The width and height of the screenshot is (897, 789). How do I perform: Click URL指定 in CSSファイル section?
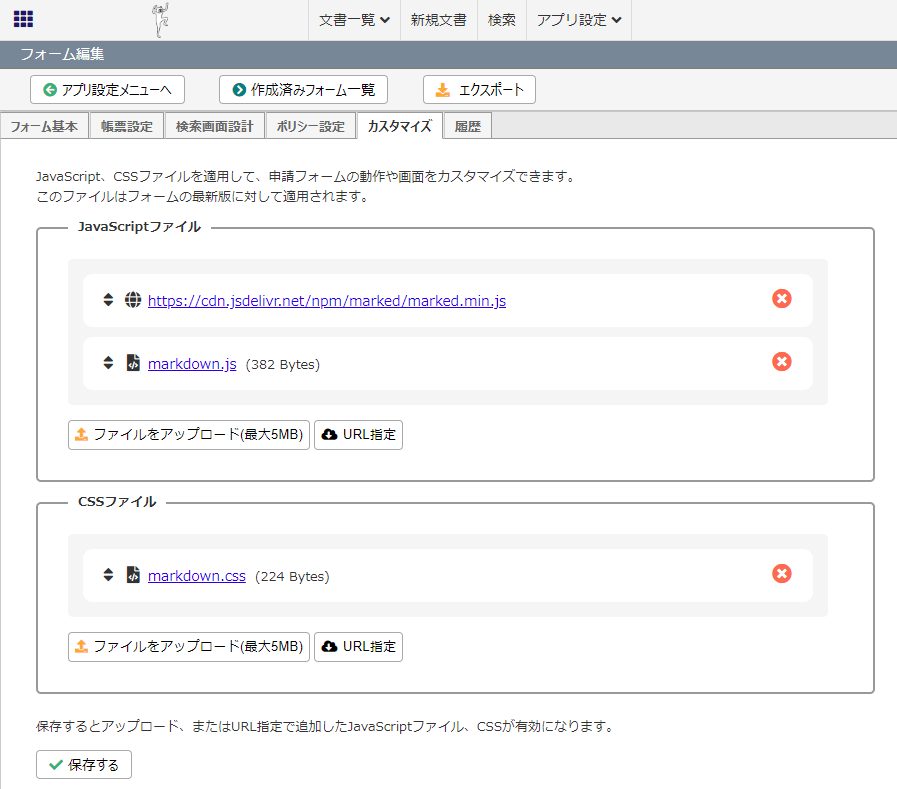coord(358,647)
